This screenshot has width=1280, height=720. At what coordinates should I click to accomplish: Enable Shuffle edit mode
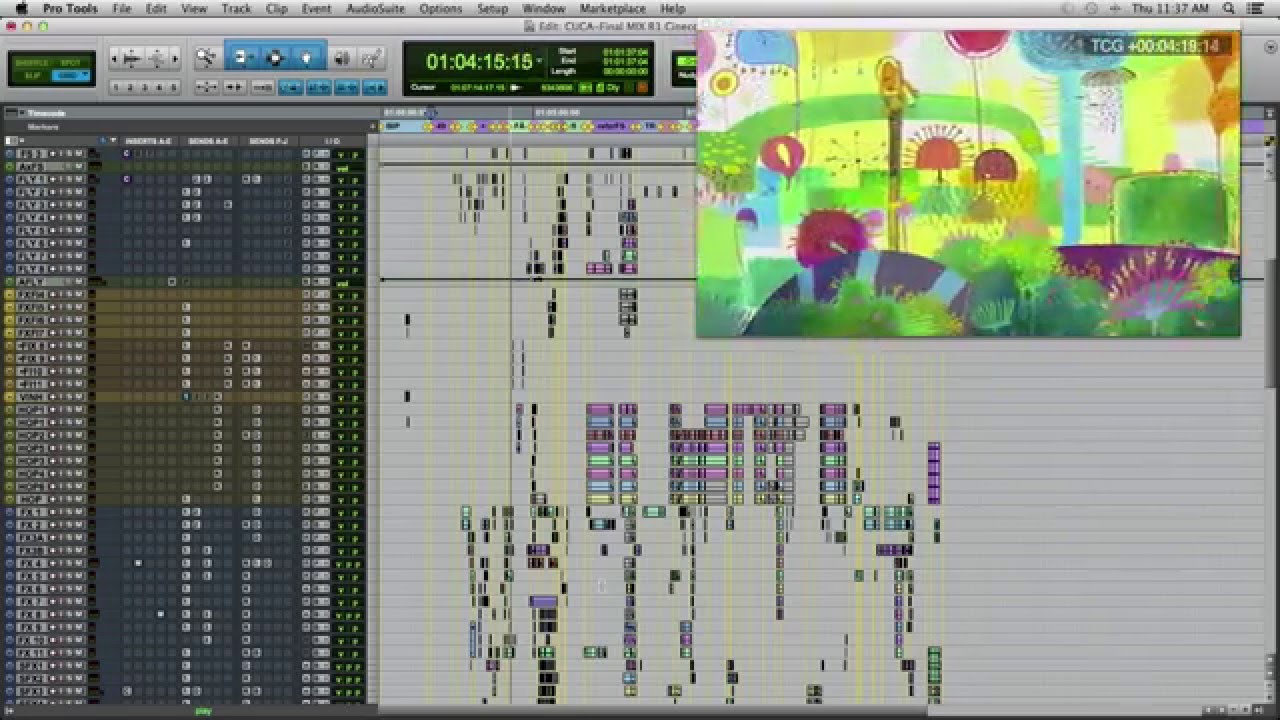tap(31, 62)
